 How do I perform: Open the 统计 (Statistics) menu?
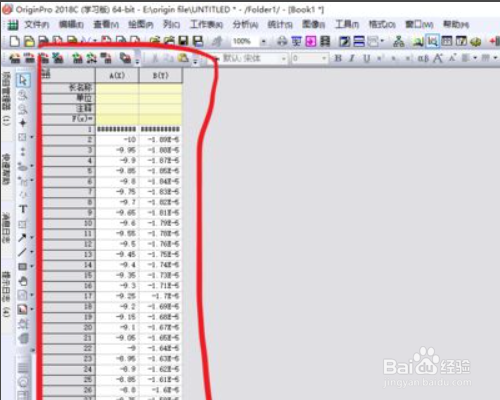(280, 24)
